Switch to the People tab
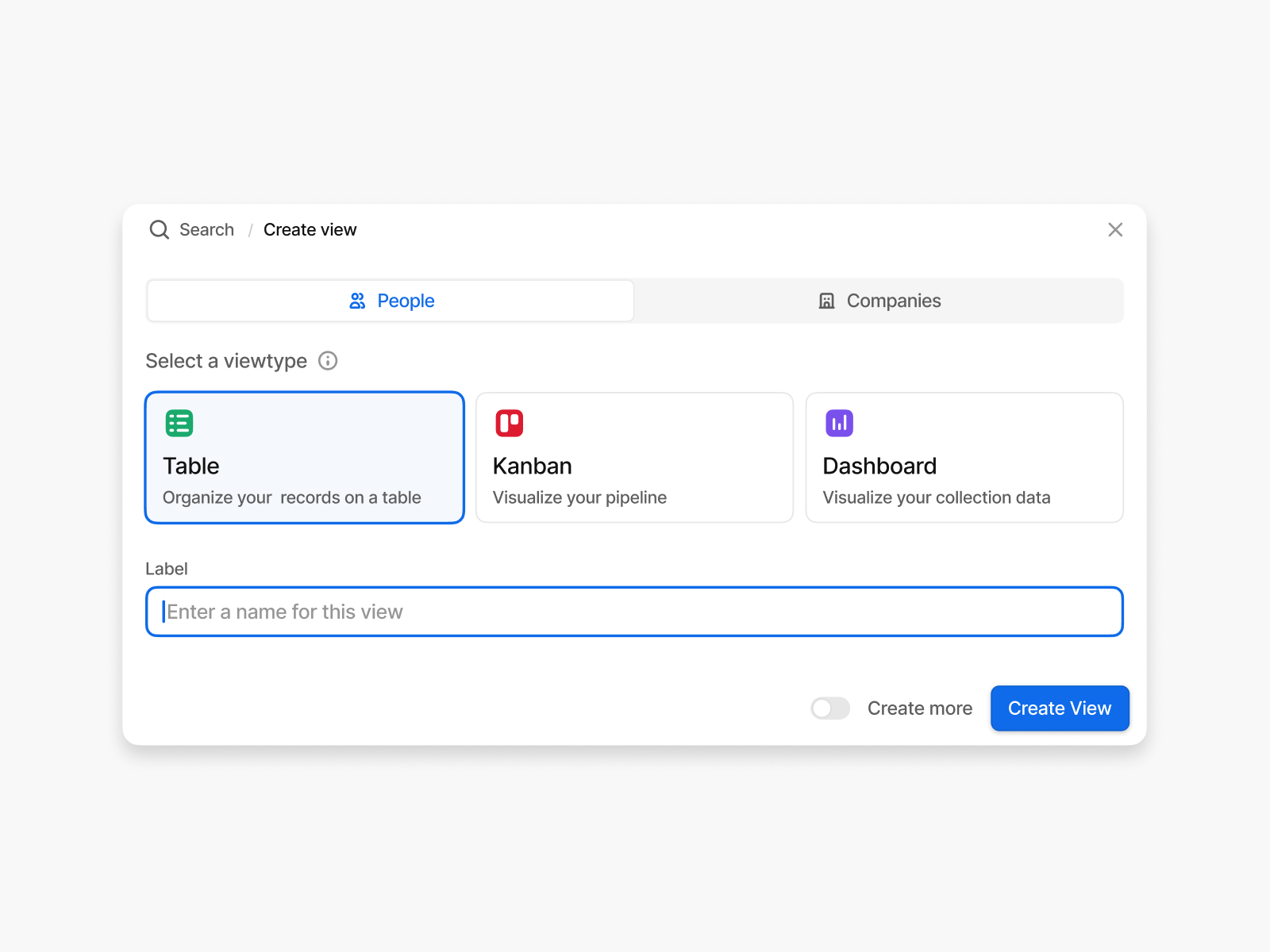This screenshot has width=1270, height=952. pyautogui.click(x=390, y=301)
